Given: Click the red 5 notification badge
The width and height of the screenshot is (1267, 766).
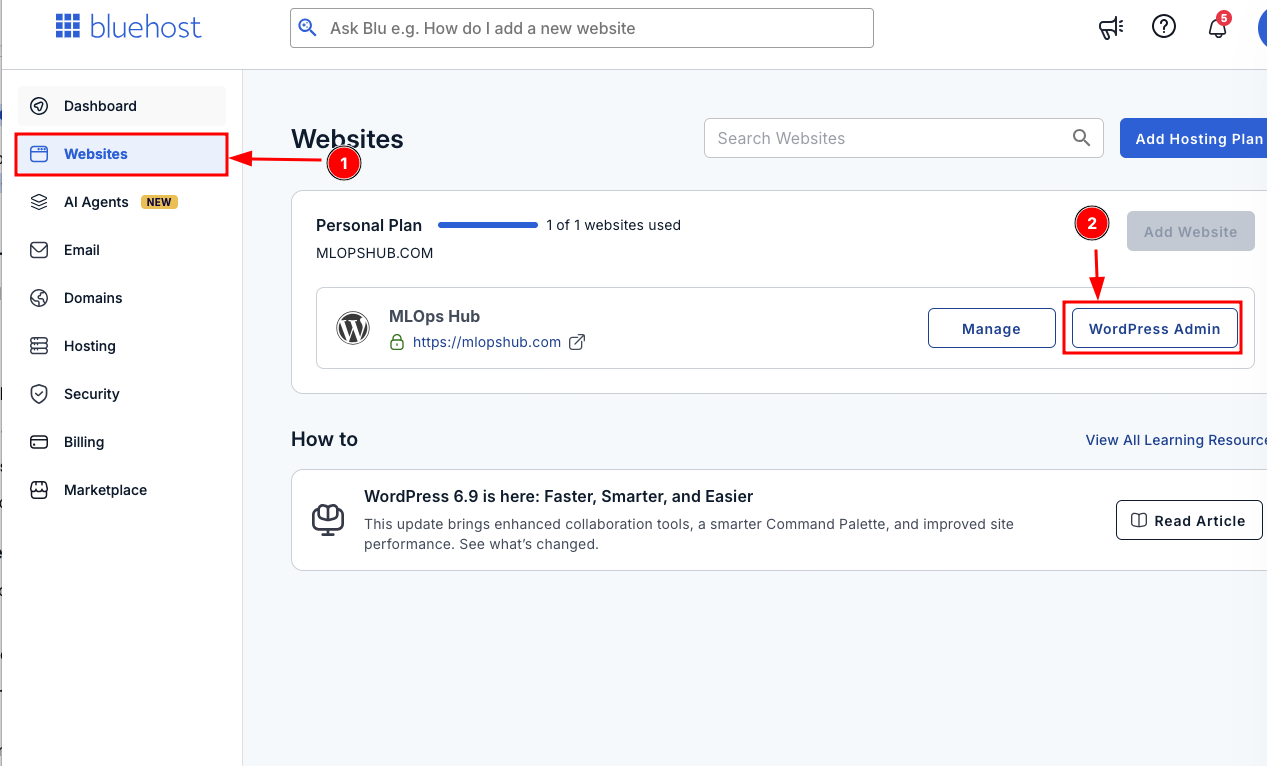Looking at the screenshot, I should (1224, 18).
